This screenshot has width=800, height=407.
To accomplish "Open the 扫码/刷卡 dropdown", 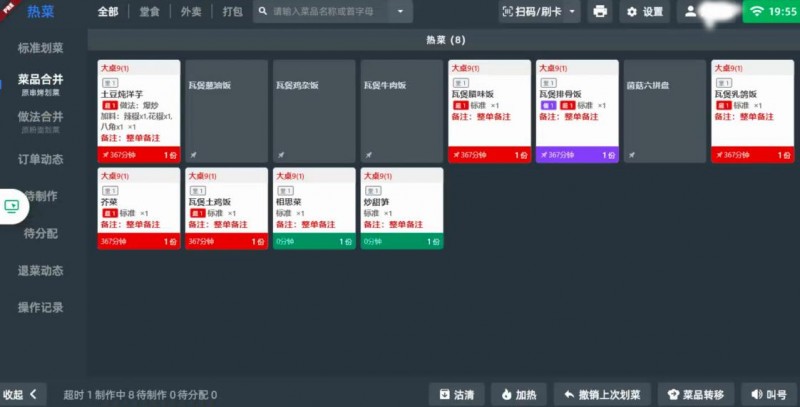I will (539, 12).
